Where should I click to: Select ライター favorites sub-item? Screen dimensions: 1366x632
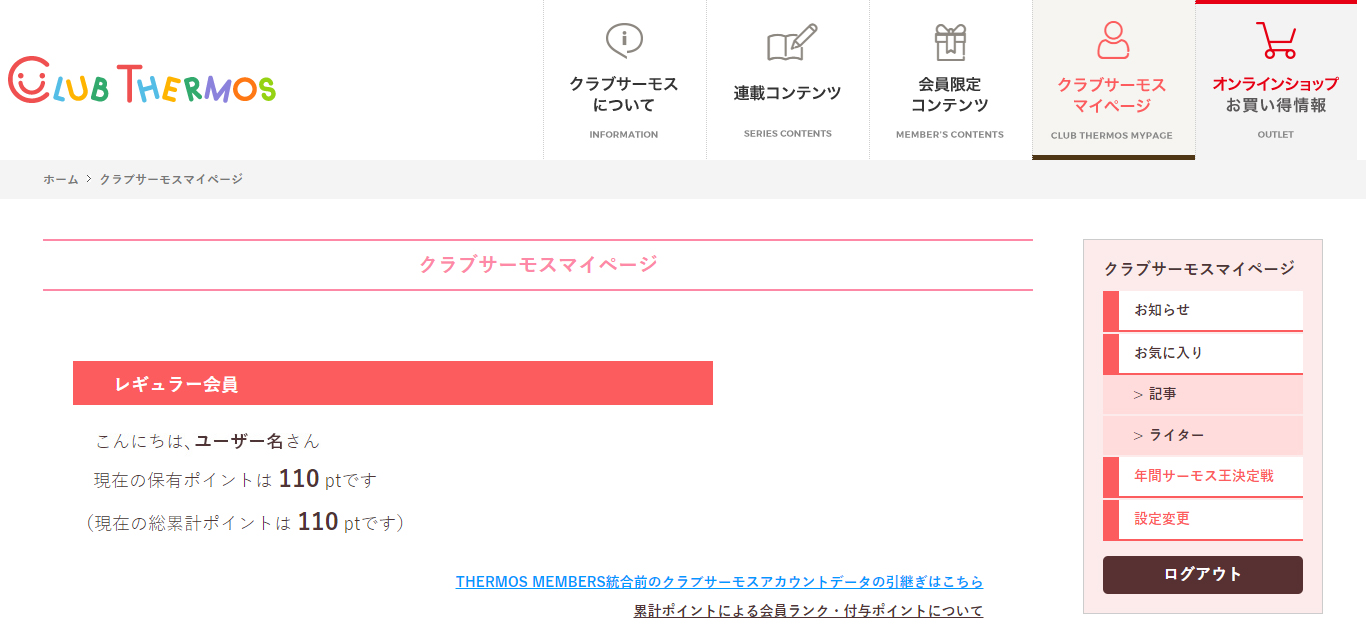(1203, 435)
